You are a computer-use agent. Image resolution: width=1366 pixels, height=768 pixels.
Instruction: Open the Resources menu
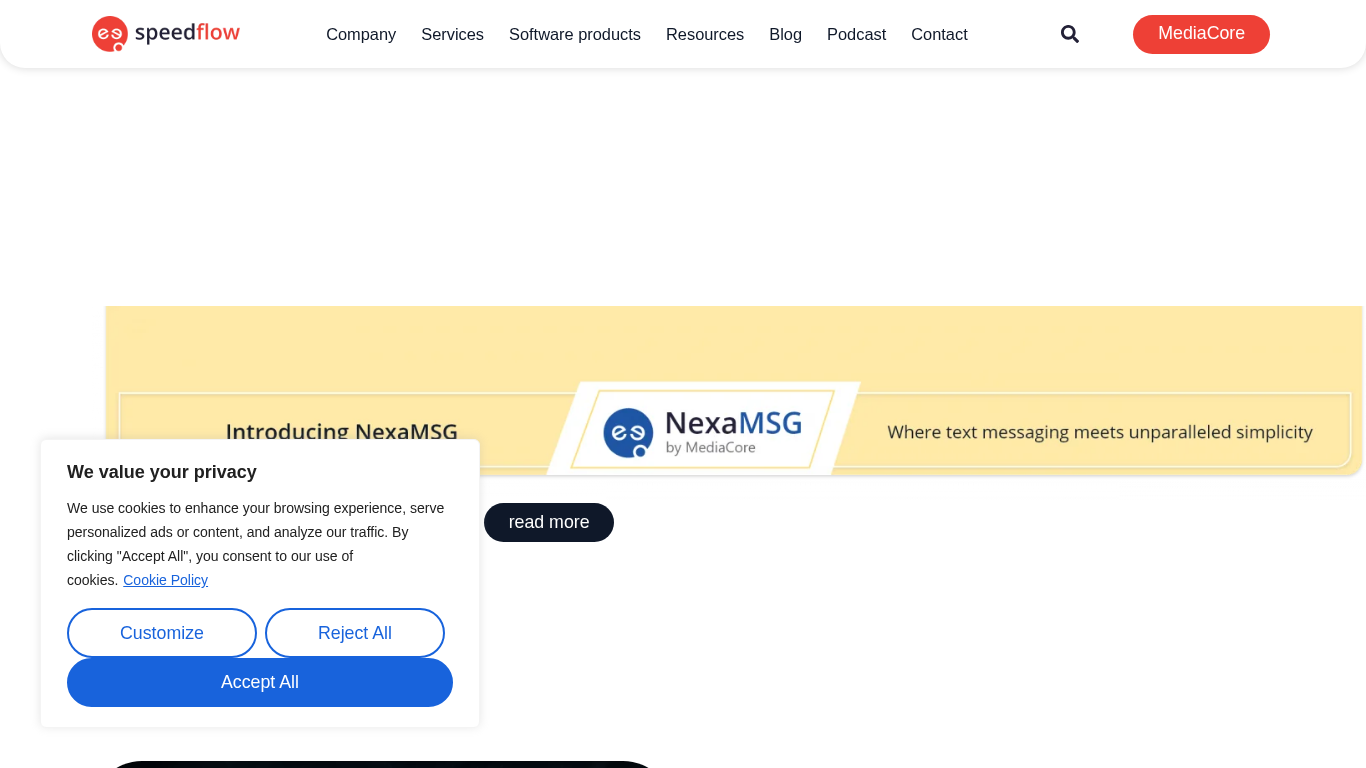coord(705,34)
